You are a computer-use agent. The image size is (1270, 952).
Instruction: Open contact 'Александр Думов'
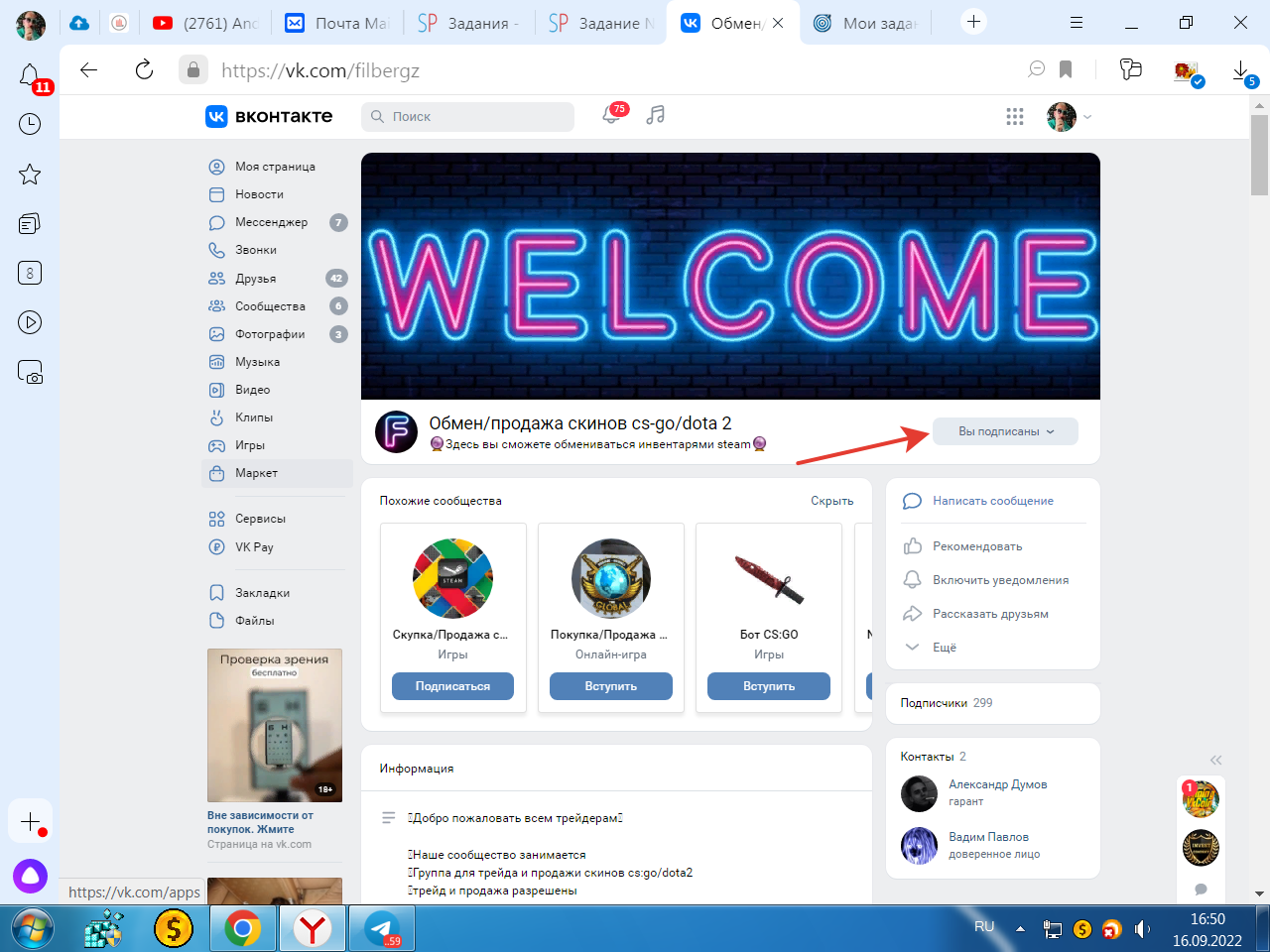[x=997, y=784]
